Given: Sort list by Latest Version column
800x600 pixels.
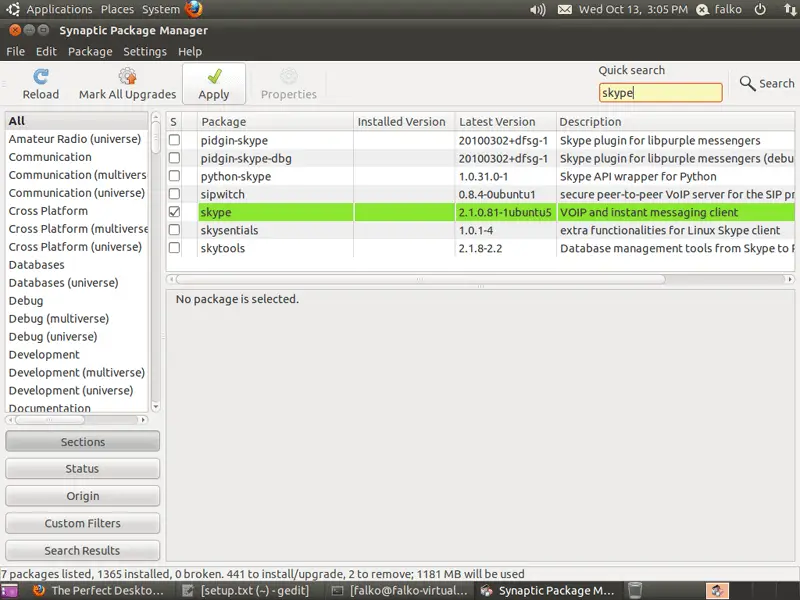Looking at the screenshot, I should [497, 121].
